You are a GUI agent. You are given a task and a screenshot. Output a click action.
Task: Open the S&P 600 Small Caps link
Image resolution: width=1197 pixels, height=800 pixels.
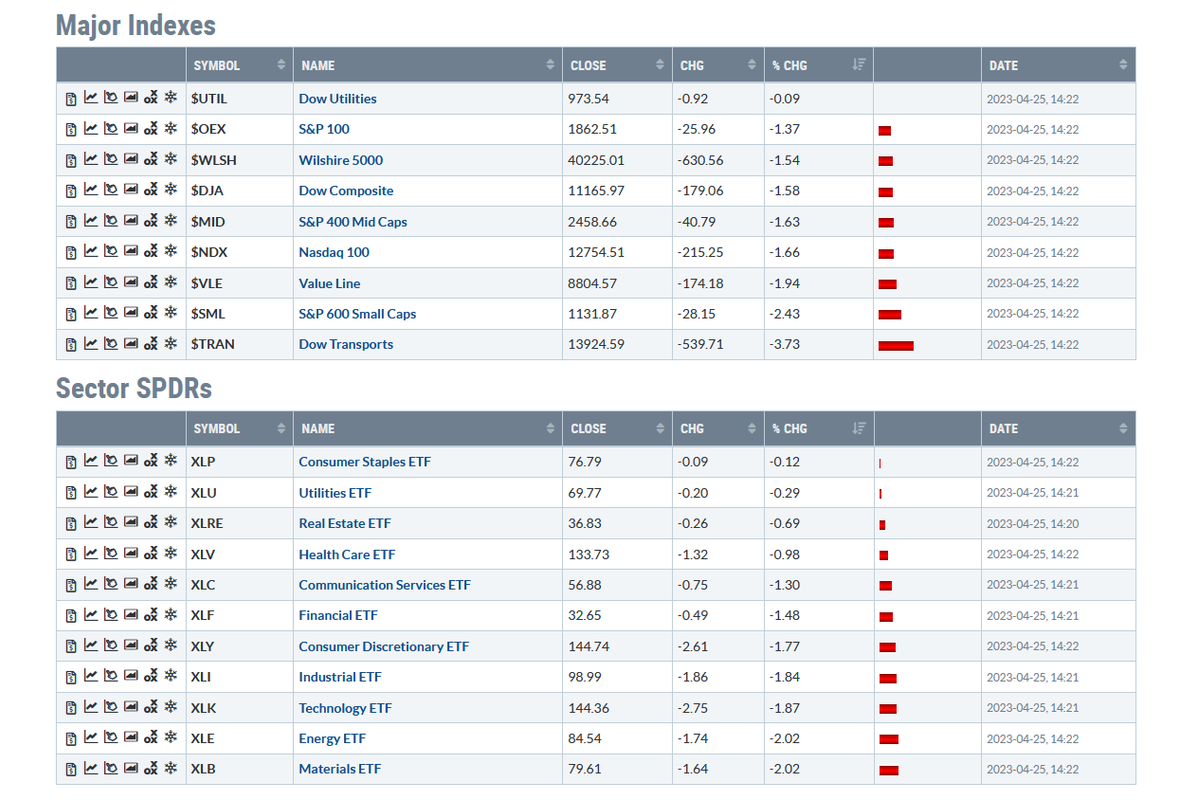[357, 314]
